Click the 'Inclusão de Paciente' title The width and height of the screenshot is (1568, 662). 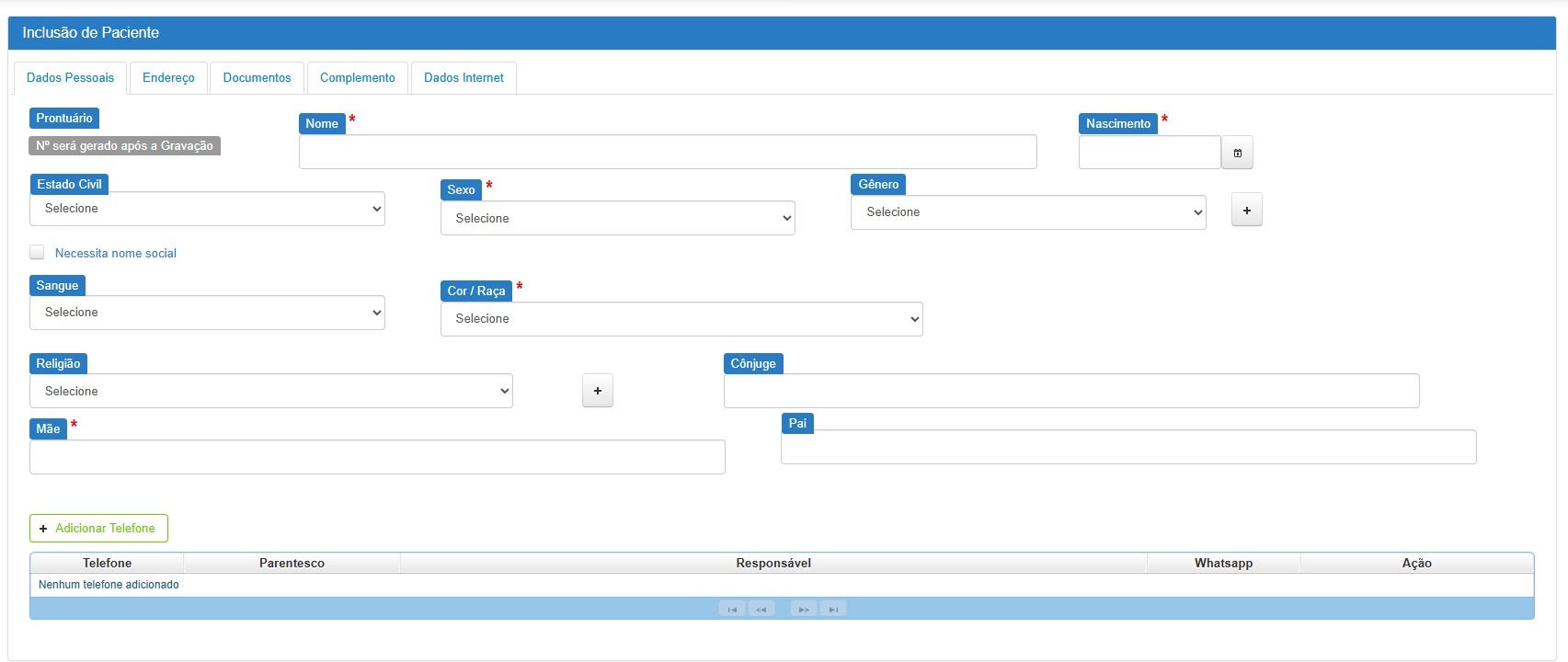coord(91,33)
